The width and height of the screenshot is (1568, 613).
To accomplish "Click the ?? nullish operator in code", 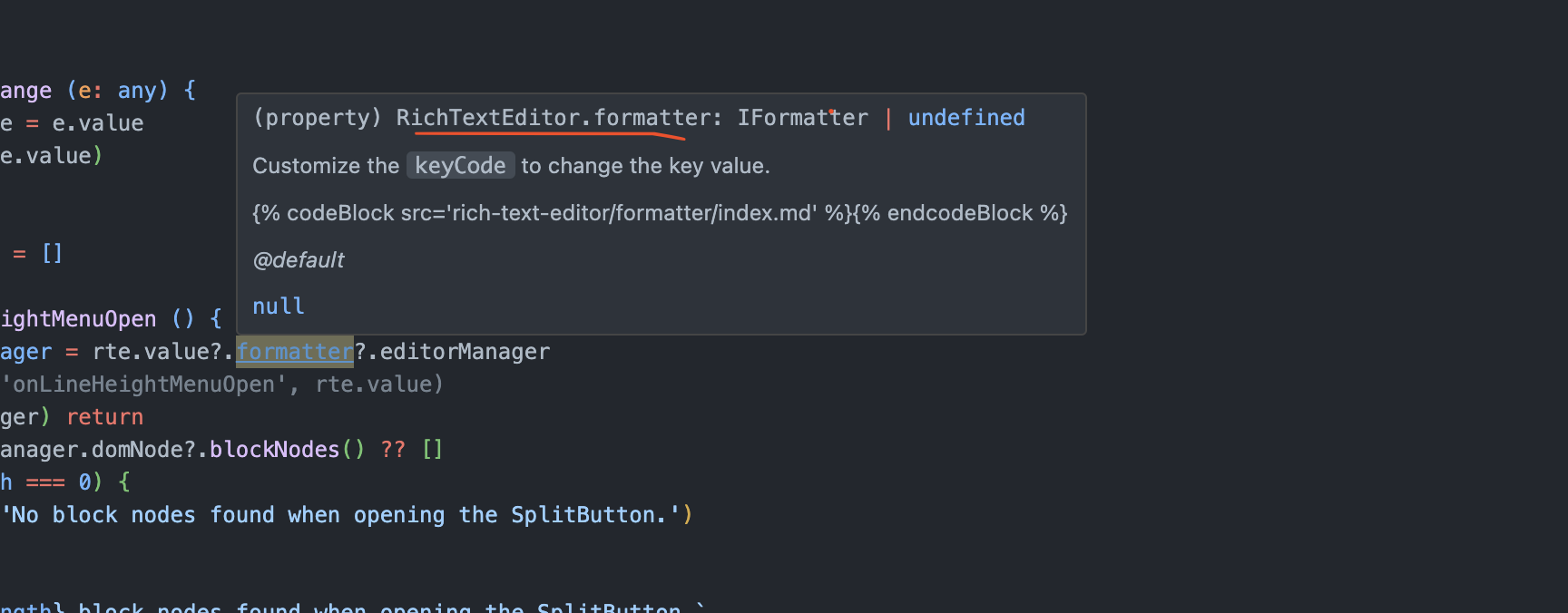I will [393, 450].
